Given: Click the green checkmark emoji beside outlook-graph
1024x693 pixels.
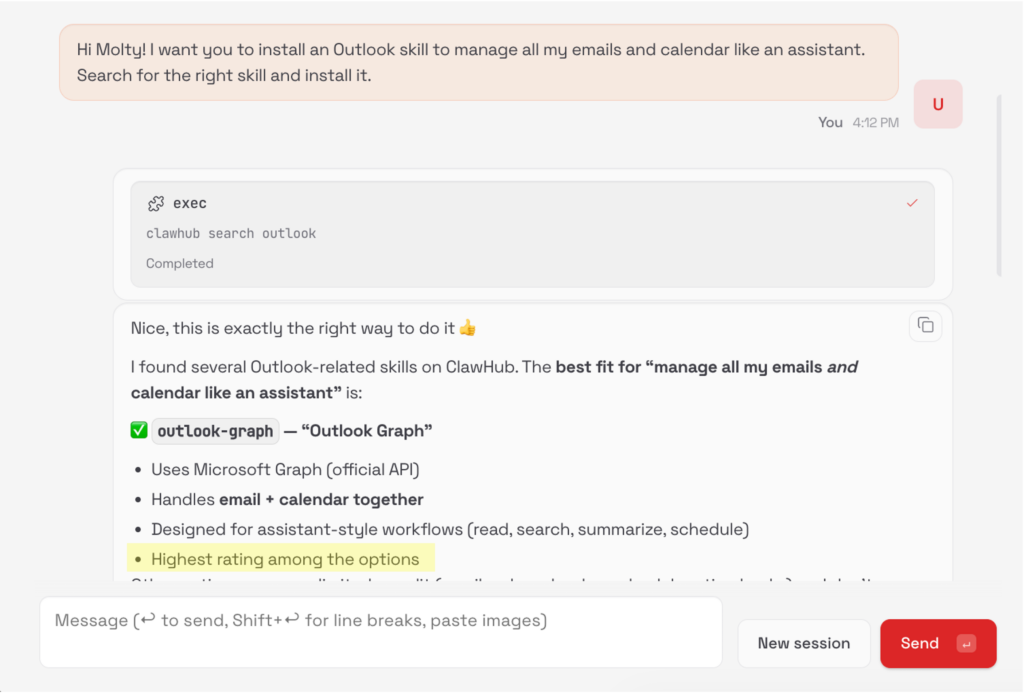Looking at the screenshot, I should point(139,431).
